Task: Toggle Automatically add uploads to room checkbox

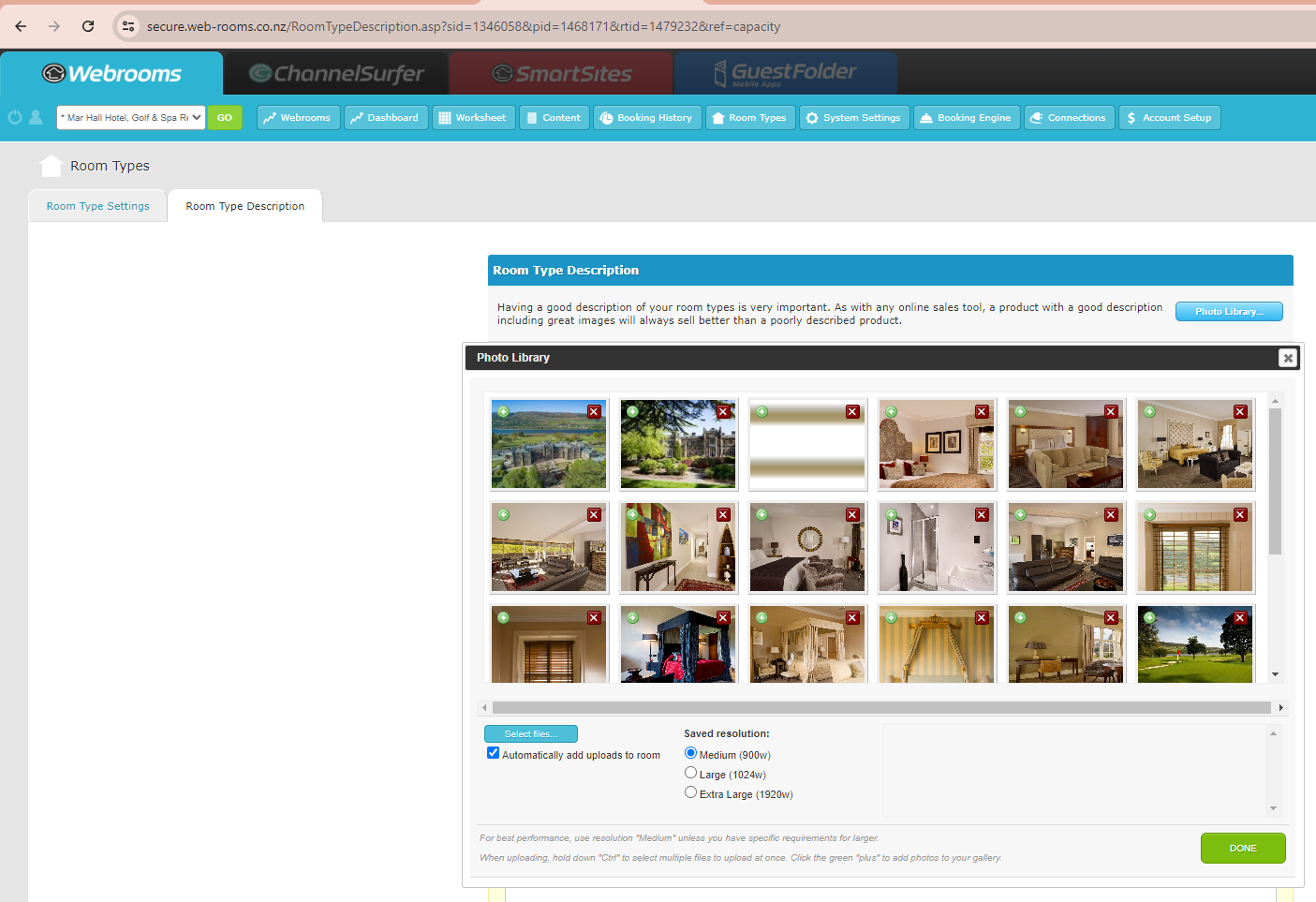Action: 494,753
